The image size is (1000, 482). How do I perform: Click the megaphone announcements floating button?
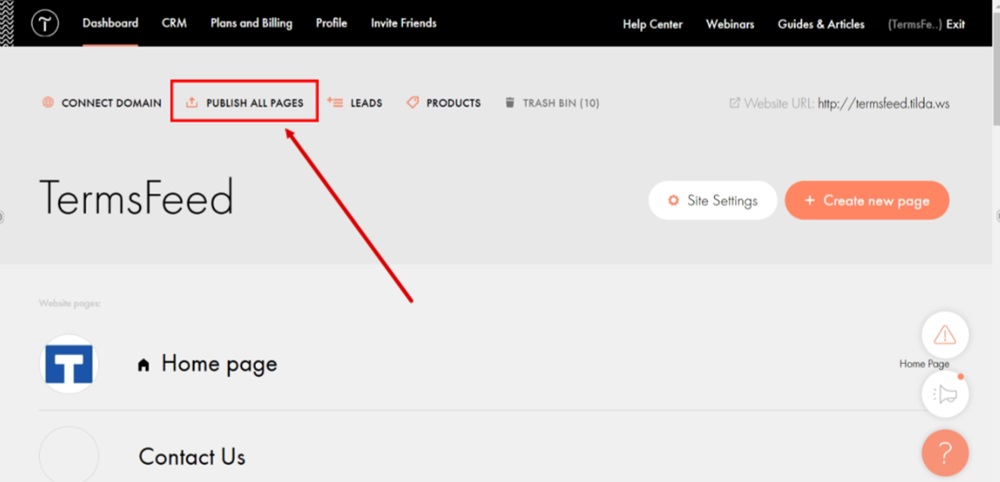pos(945,395)
